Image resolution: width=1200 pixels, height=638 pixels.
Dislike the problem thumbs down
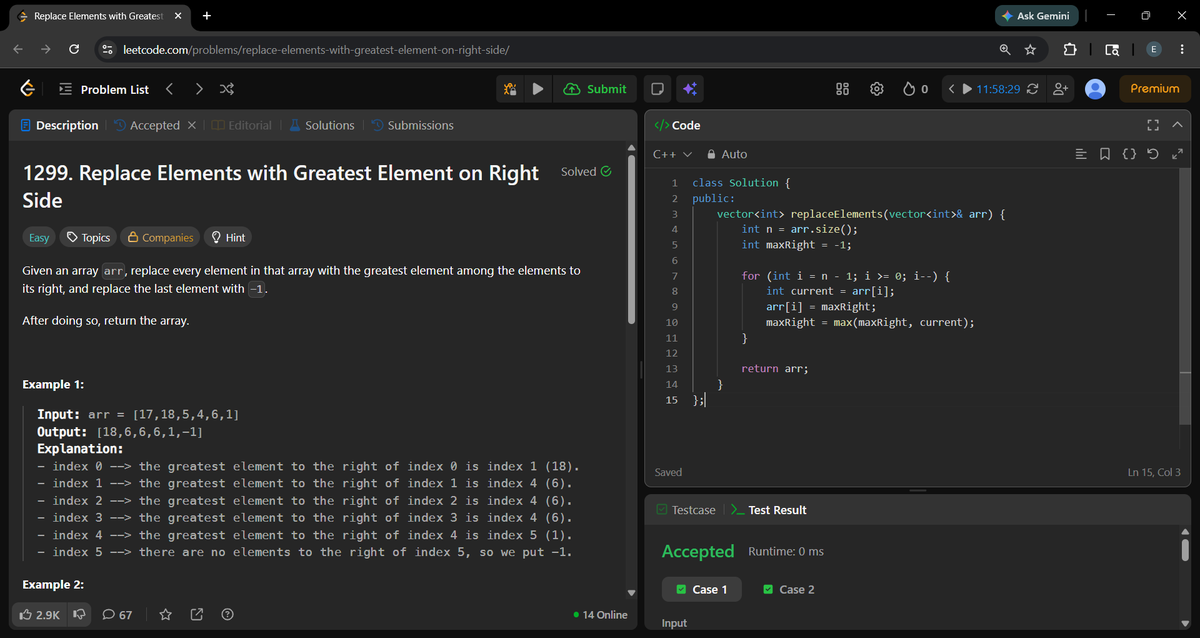tap(80, 615)
